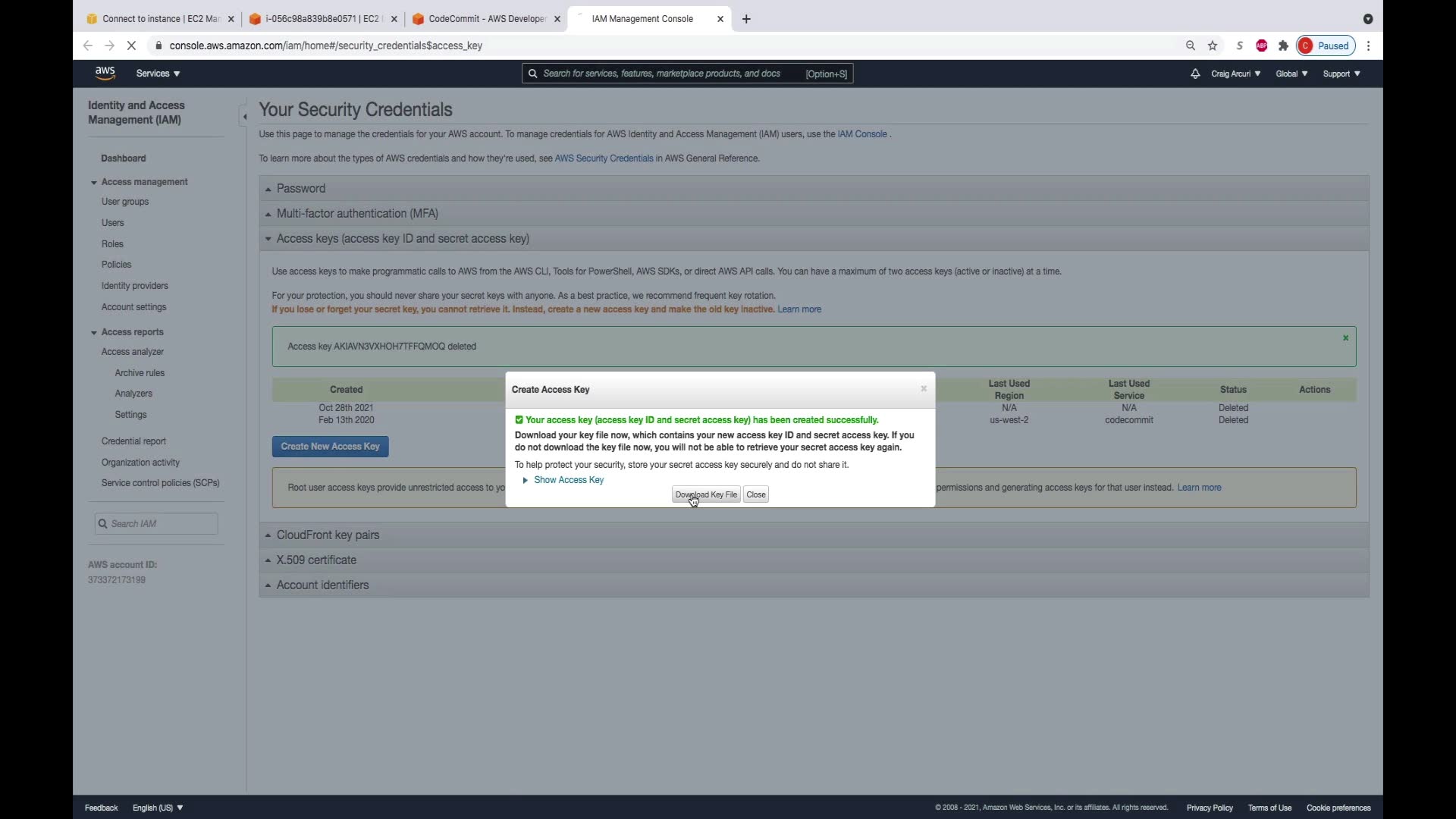Click the AWS logo home icon
The height and width of the screenshot is (819, 1456).
point(105,73)
